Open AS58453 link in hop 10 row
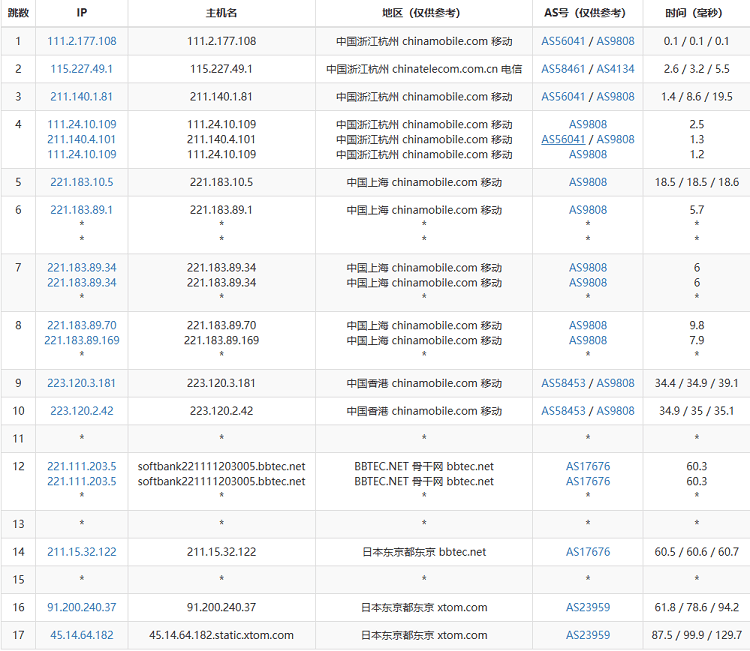Screen dimensions: 750x651 563,411
